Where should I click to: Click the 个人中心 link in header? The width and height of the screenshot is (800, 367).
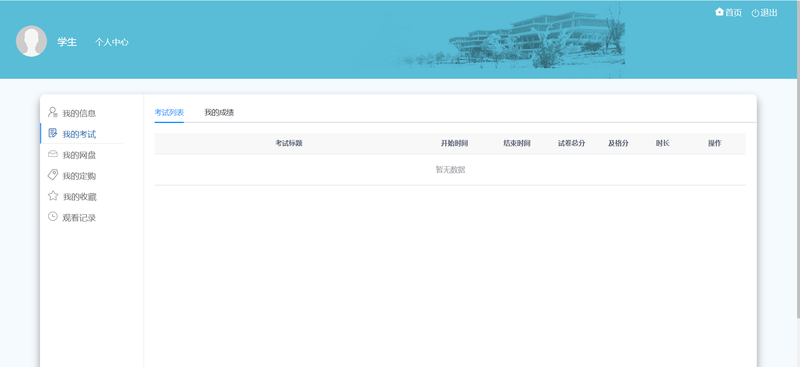tap(112, 42)
